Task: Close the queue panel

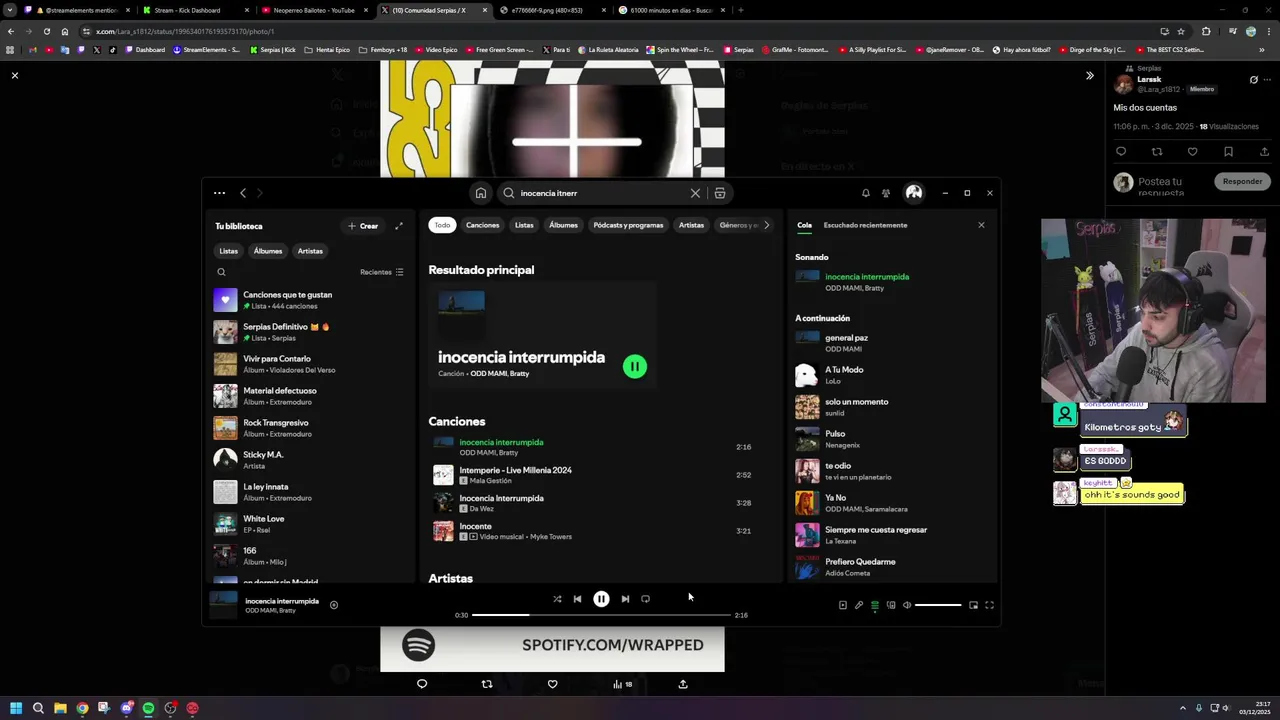Action: tap(981, 225)
